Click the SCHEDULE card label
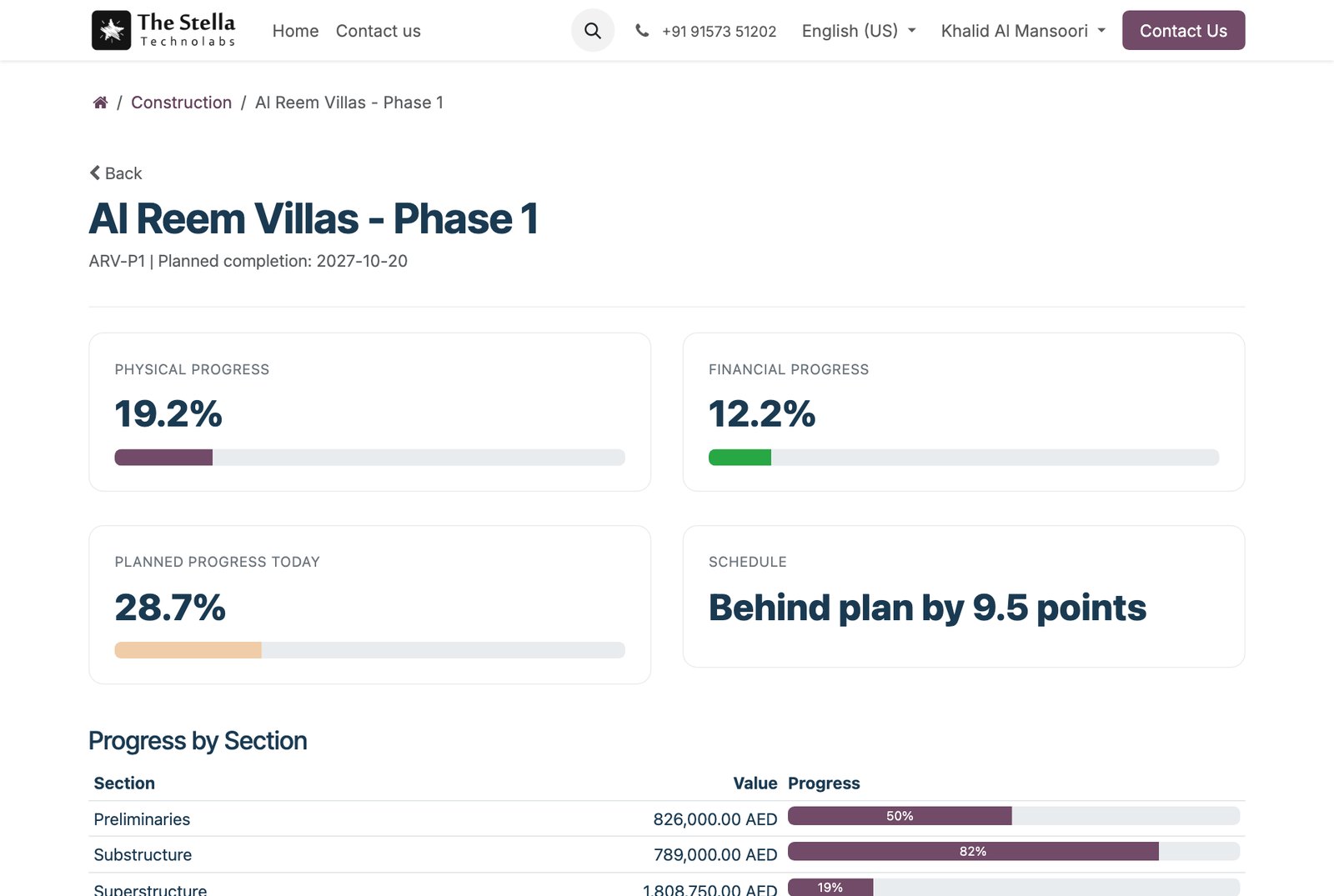Viewport: 1334px width, 896px height. 748,562
